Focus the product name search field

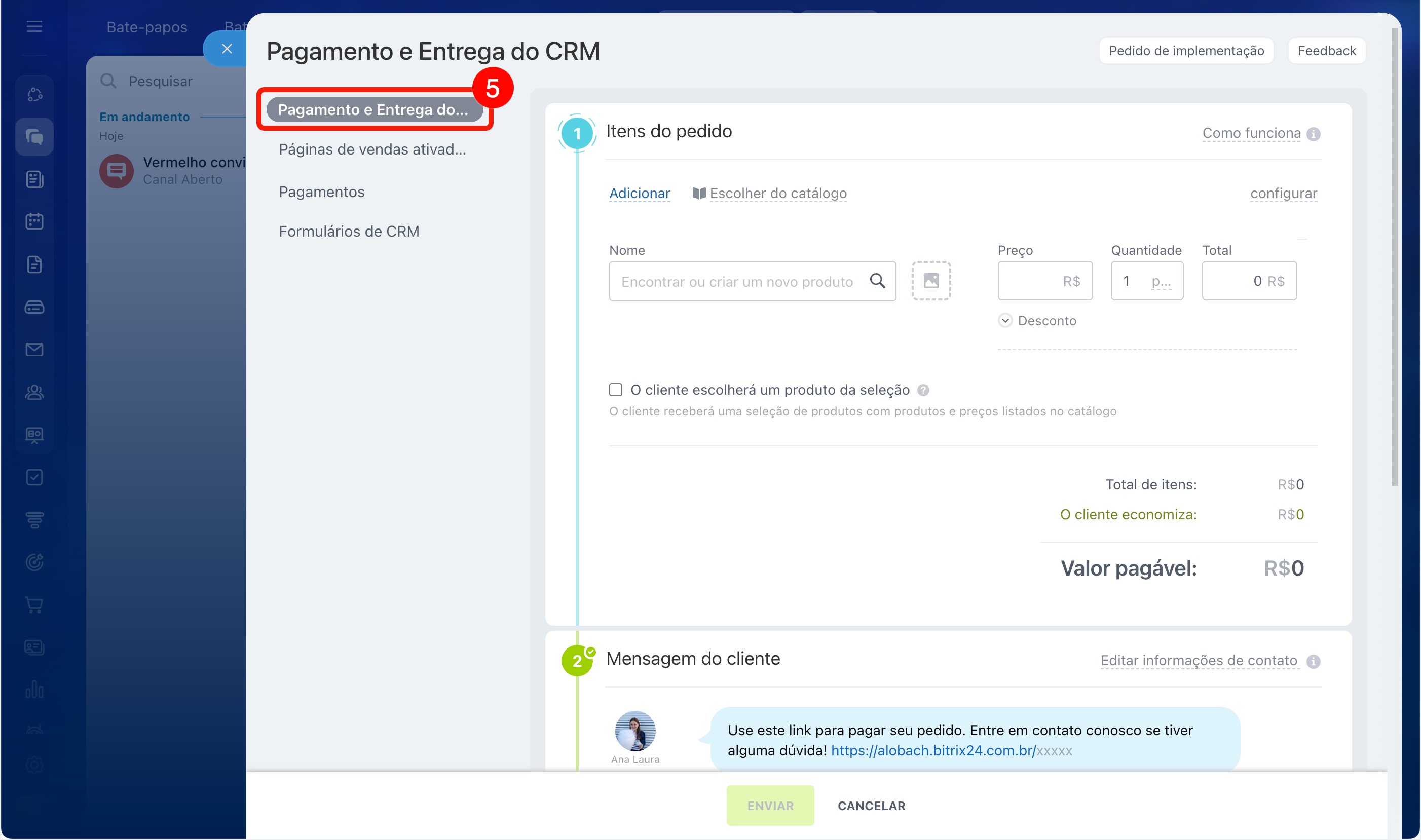tap(736, 281)
